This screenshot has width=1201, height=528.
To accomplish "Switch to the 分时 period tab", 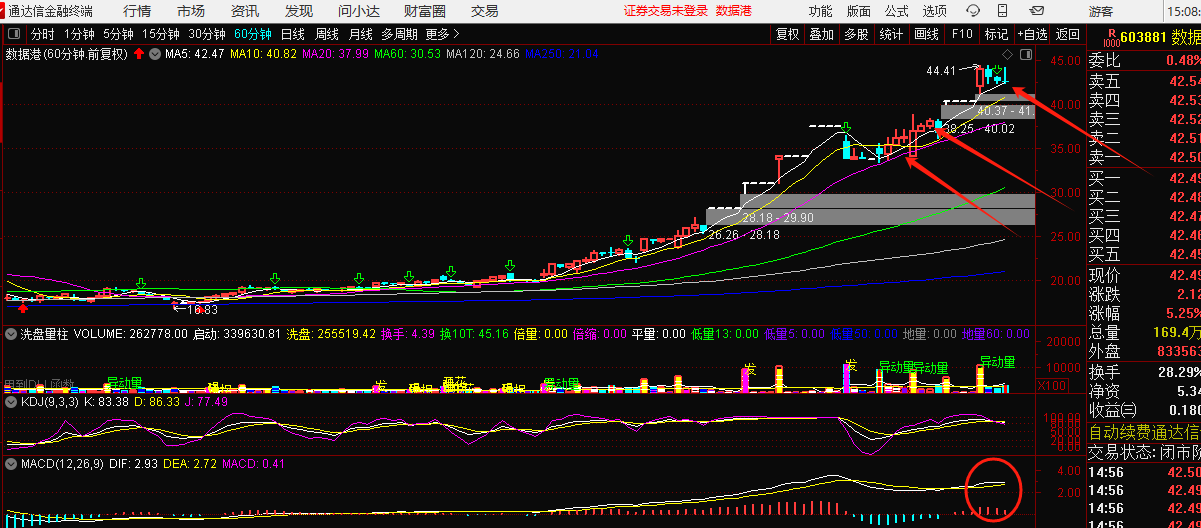I will tap(42, 34).
